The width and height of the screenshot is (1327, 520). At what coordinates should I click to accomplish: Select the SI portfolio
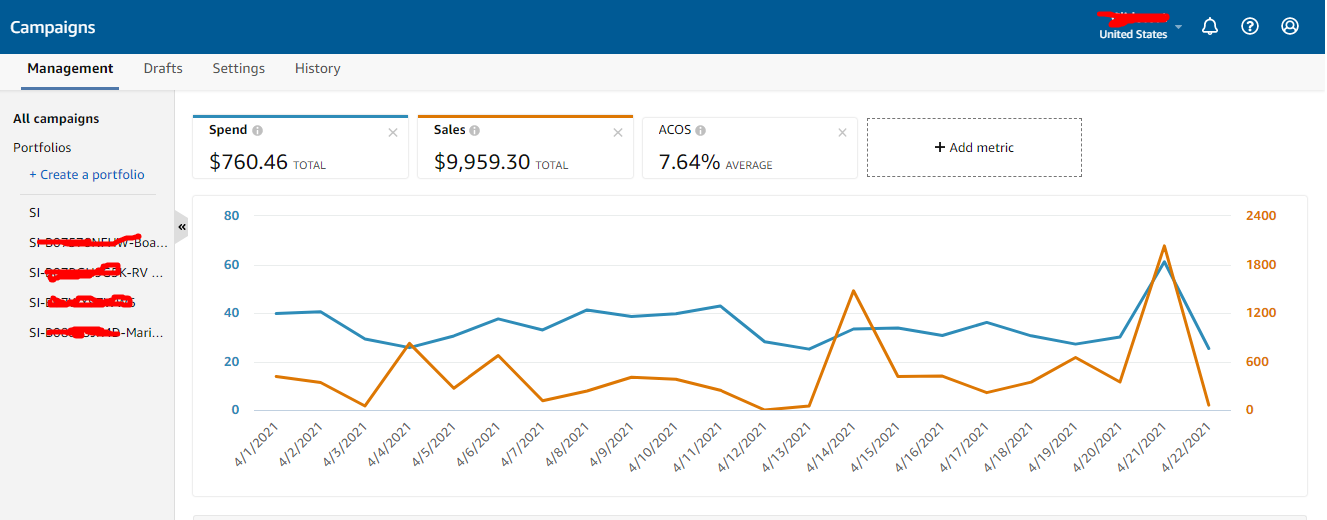[35, 213]
